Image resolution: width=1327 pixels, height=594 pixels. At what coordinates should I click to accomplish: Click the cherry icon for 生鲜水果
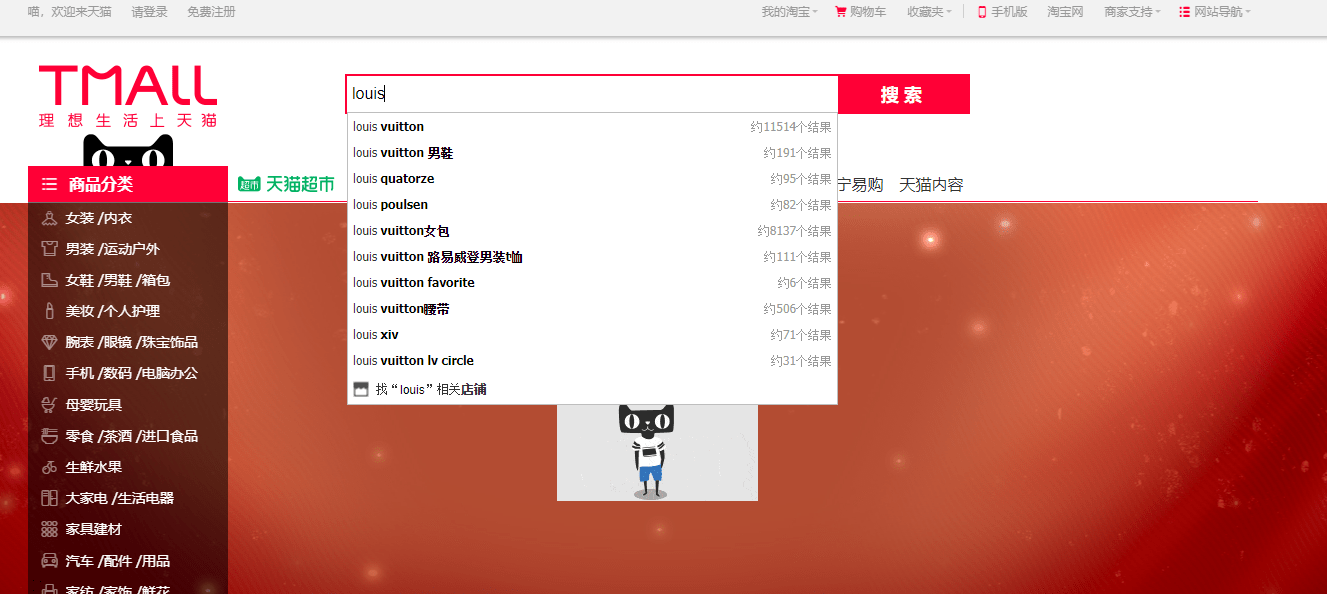(49, 467)
